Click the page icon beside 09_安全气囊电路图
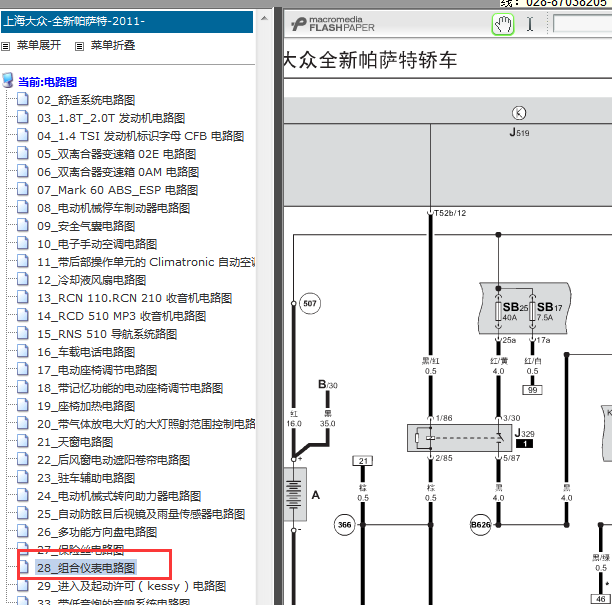The height and width of the screenshot is (605, 612). (23, 225)
